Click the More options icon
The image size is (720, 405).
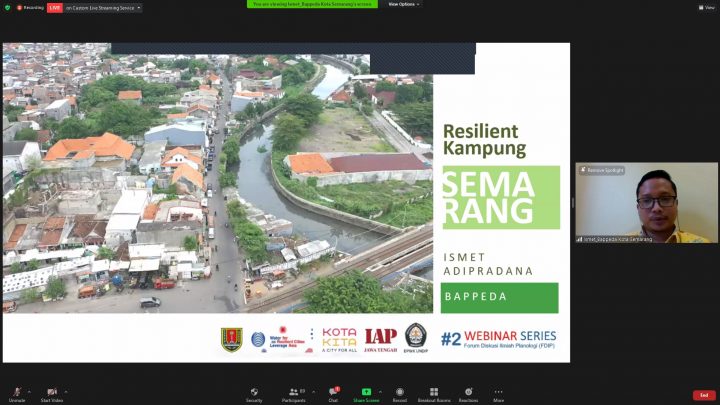click(498, 391)
